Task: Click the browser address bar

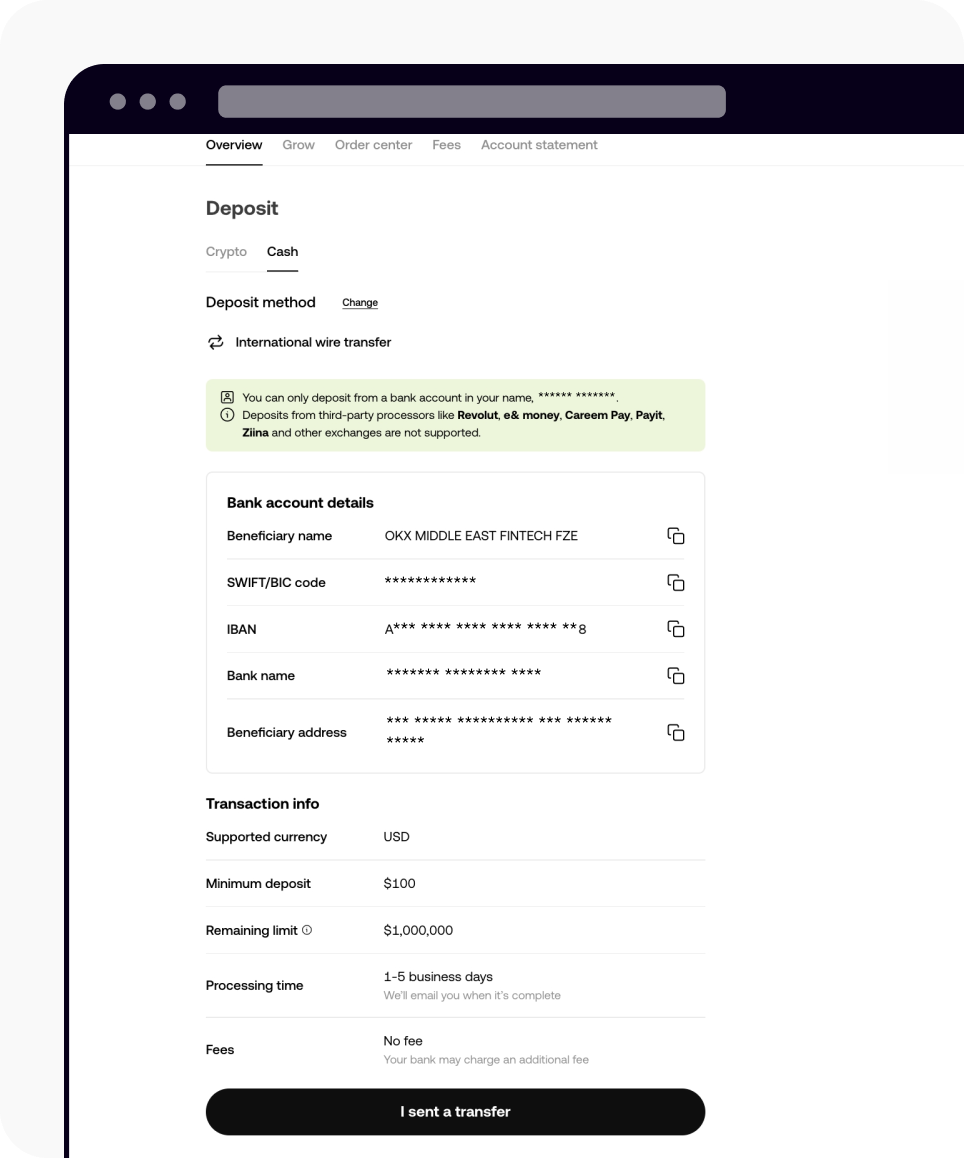Action: [471, 101]
